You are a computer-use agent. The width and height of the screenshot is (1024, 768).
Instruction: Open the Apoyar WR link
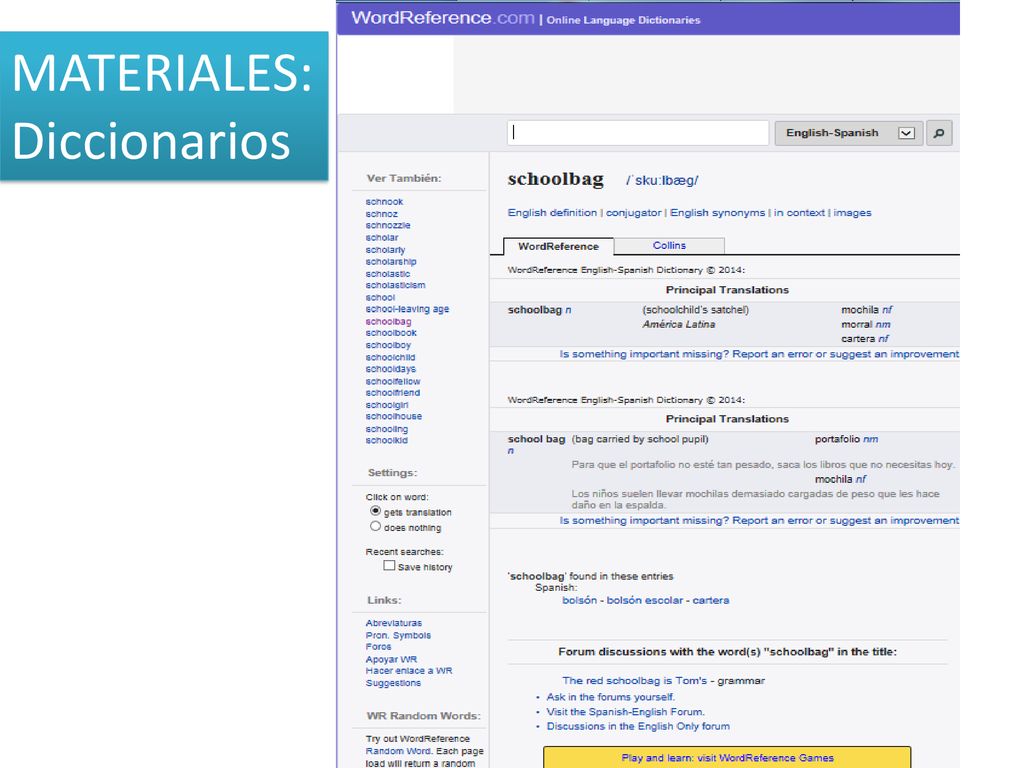[391, 660]
